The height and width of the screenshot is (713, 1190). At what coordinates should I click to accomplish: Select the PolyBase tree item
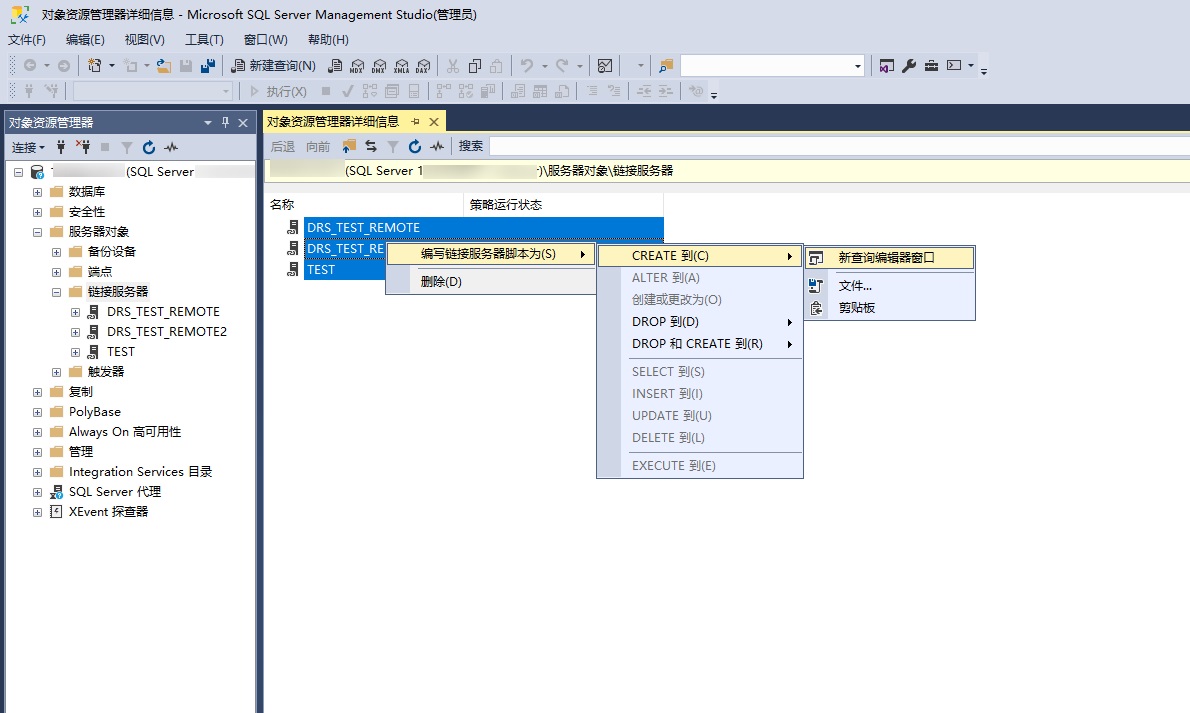[95, 412]
